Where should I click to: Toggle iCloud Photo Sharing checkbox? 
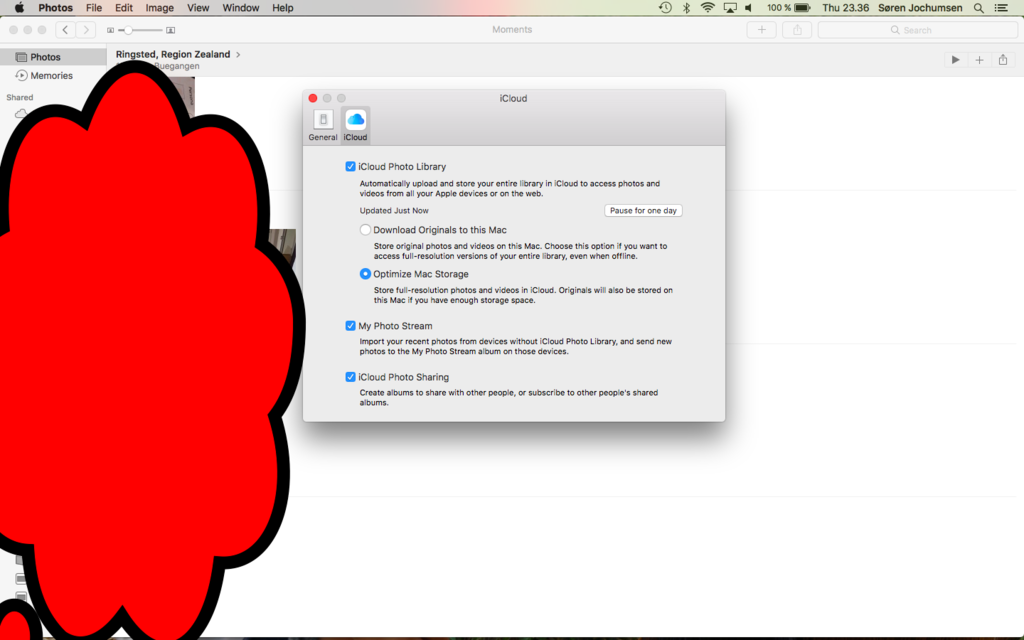coord(350,377)
